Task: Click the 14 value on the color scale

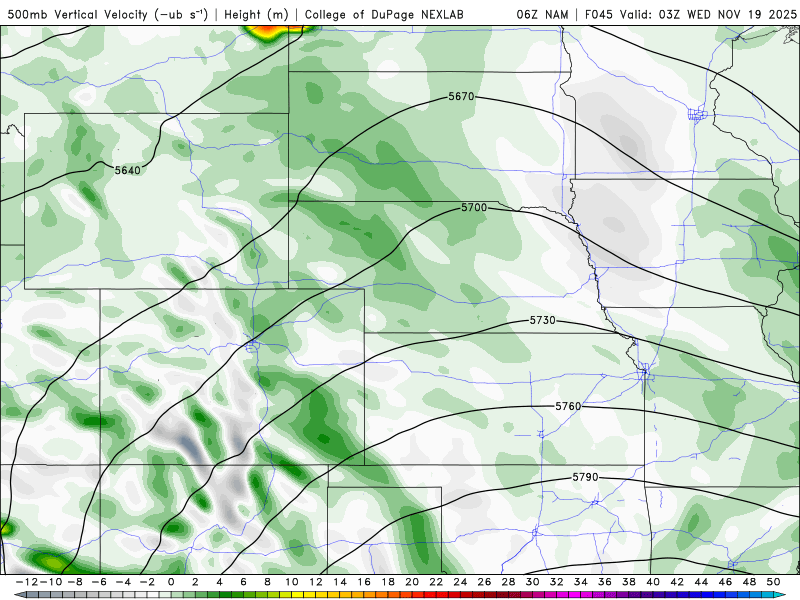Action: (x=340, y=582)
